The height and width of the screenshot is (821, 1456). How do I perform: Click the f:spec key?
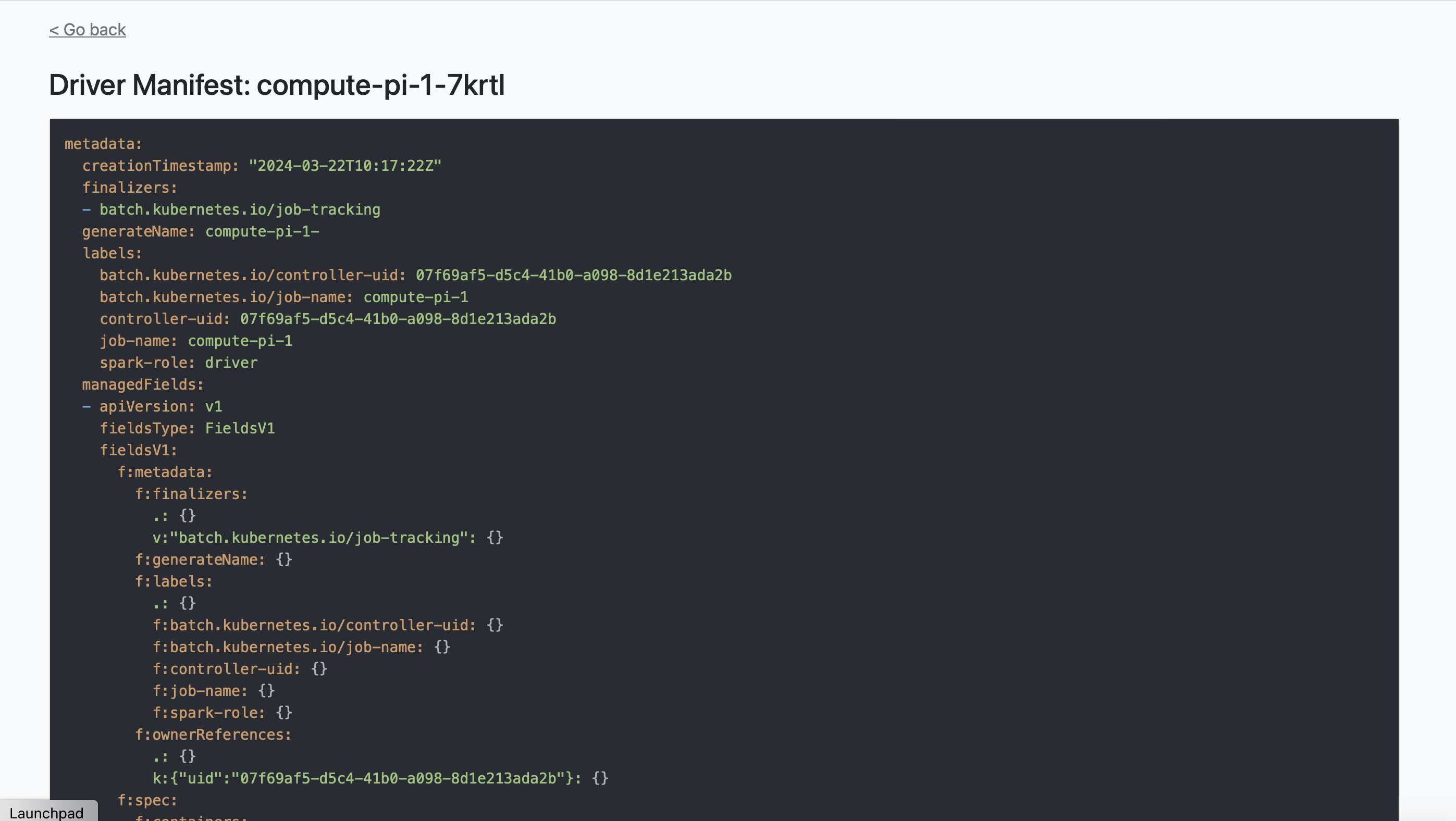(147, 801)
